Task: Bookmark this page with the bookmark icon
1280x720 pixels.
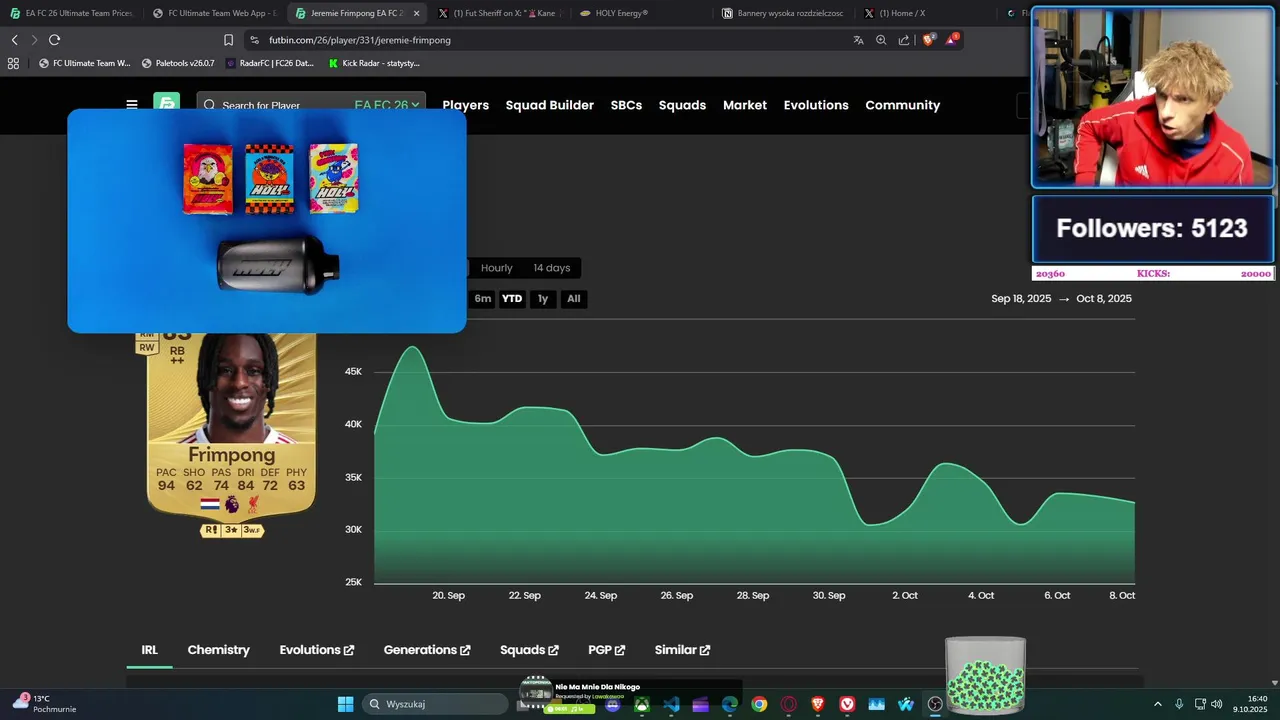Action: point(228,40)
